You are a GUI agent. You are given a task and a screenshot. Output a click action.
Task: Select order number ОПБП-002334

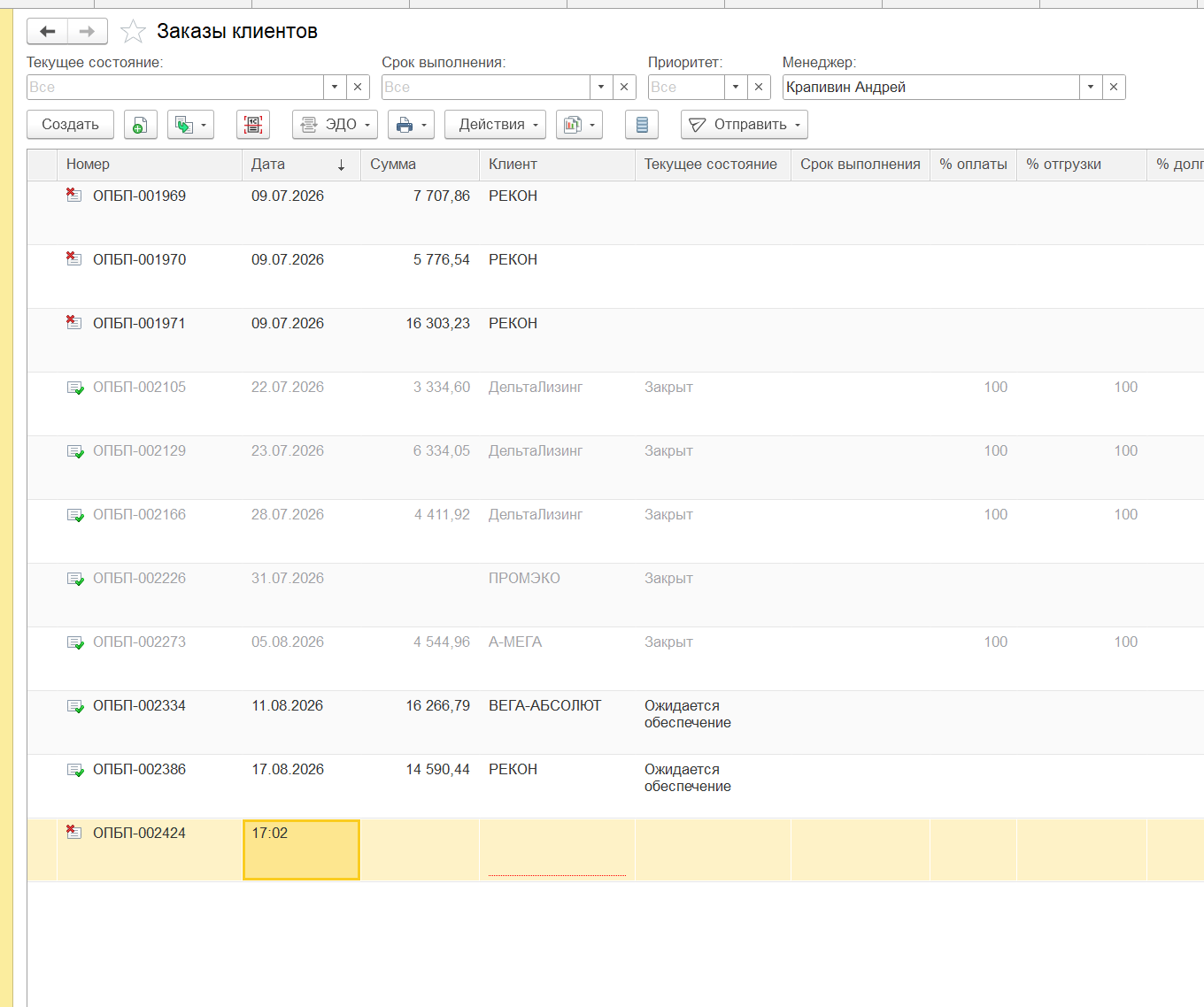139,705
